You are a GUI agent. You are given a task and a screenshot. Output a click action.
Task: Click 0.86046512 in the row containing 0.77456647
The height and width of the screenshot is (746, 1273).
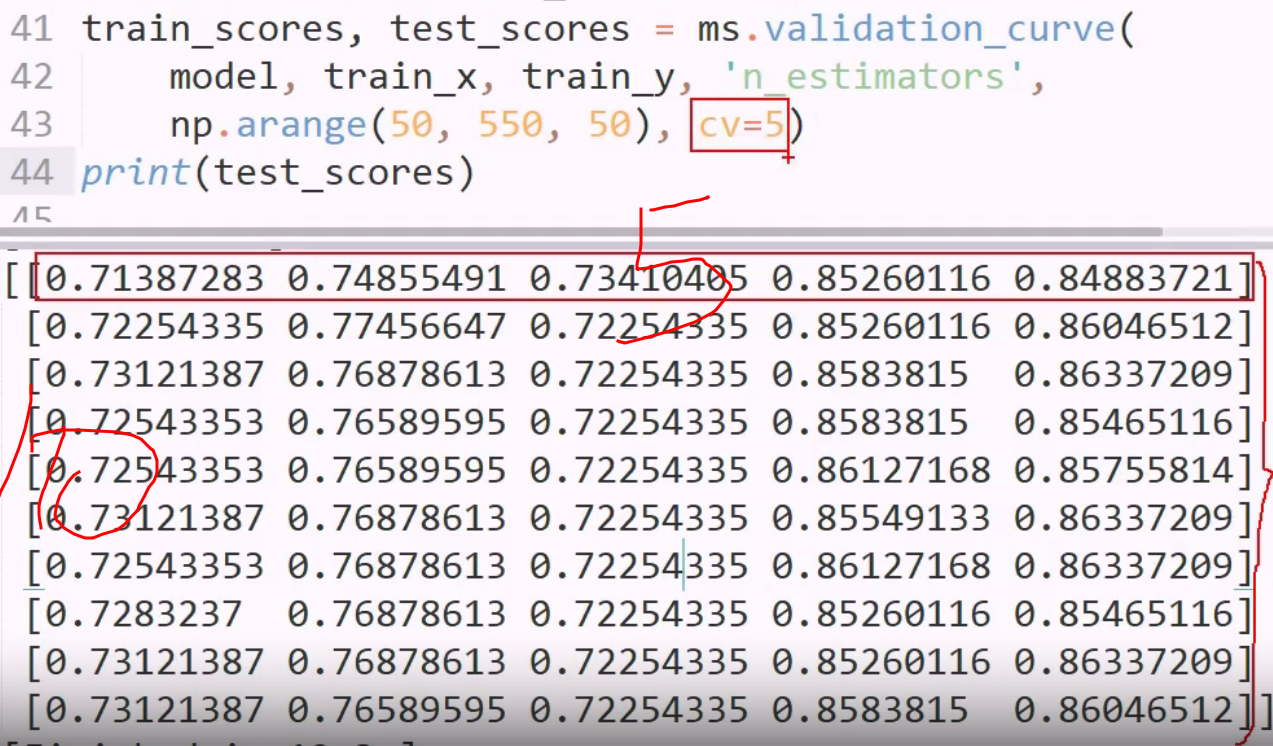tap(1123, 325)
